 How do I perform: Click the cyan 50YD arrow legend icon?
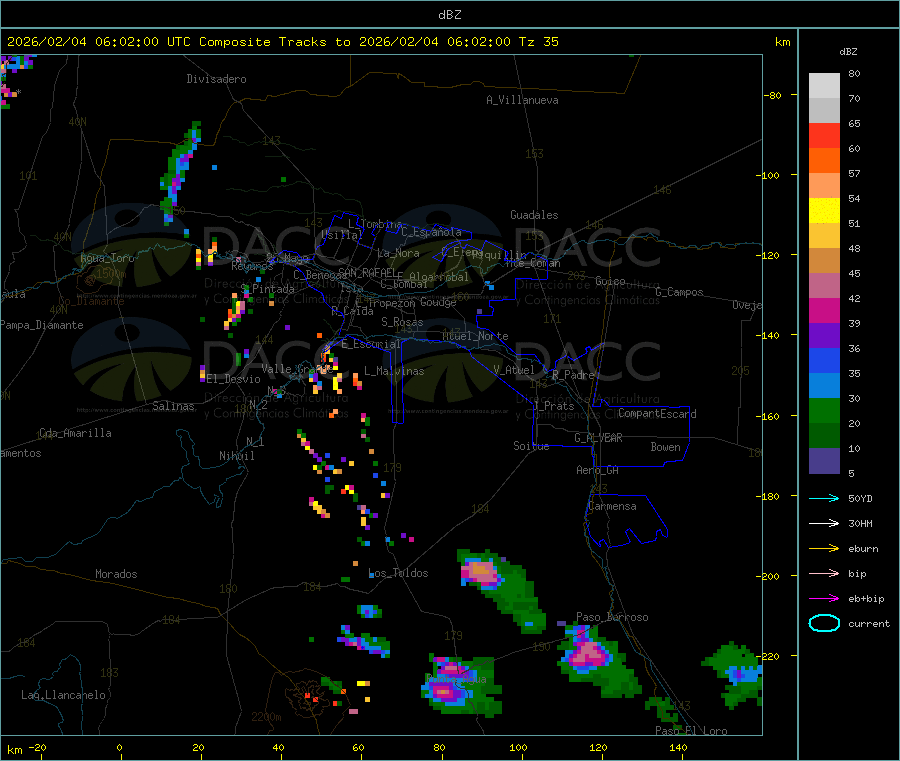tap(824, 498)
